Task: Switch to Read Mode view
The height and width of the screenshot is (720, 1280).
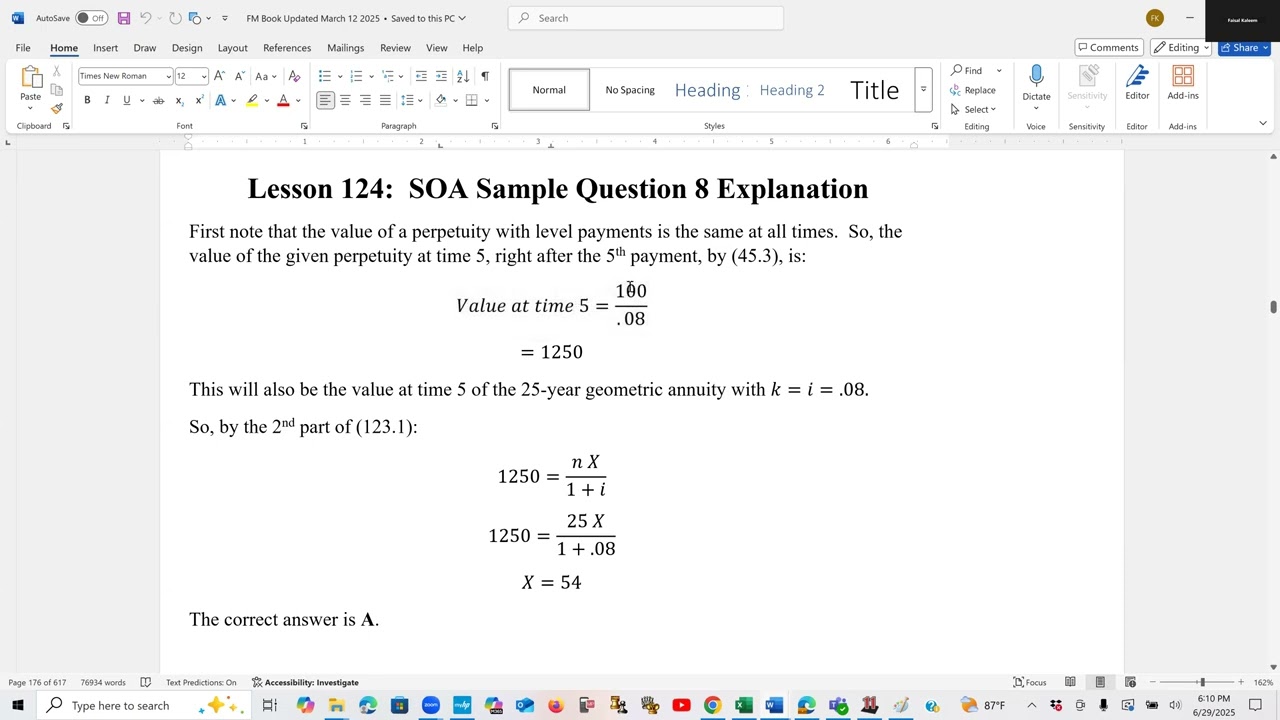Action: click(x=1070, y=682)
